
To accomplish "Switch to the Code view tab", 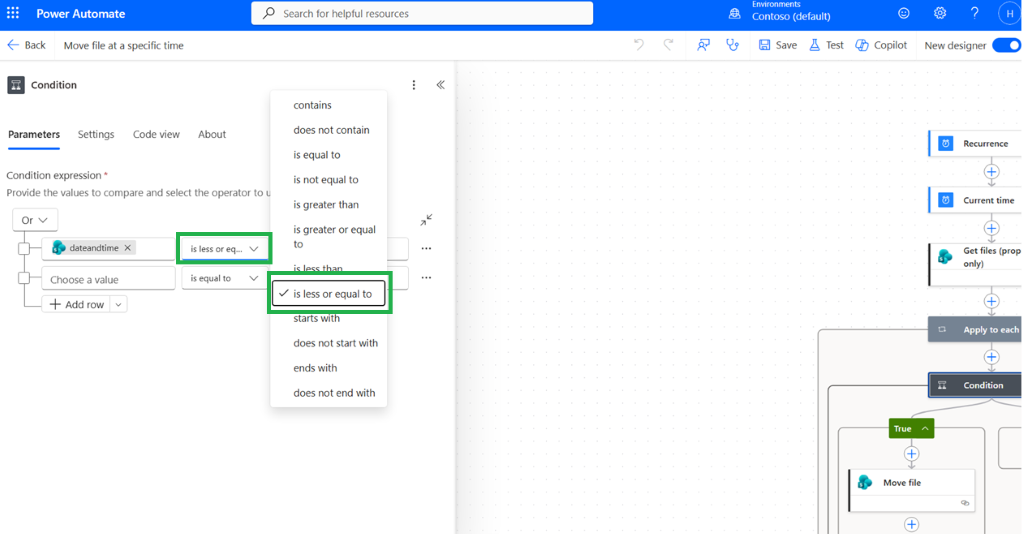I will tap(156, 134).
